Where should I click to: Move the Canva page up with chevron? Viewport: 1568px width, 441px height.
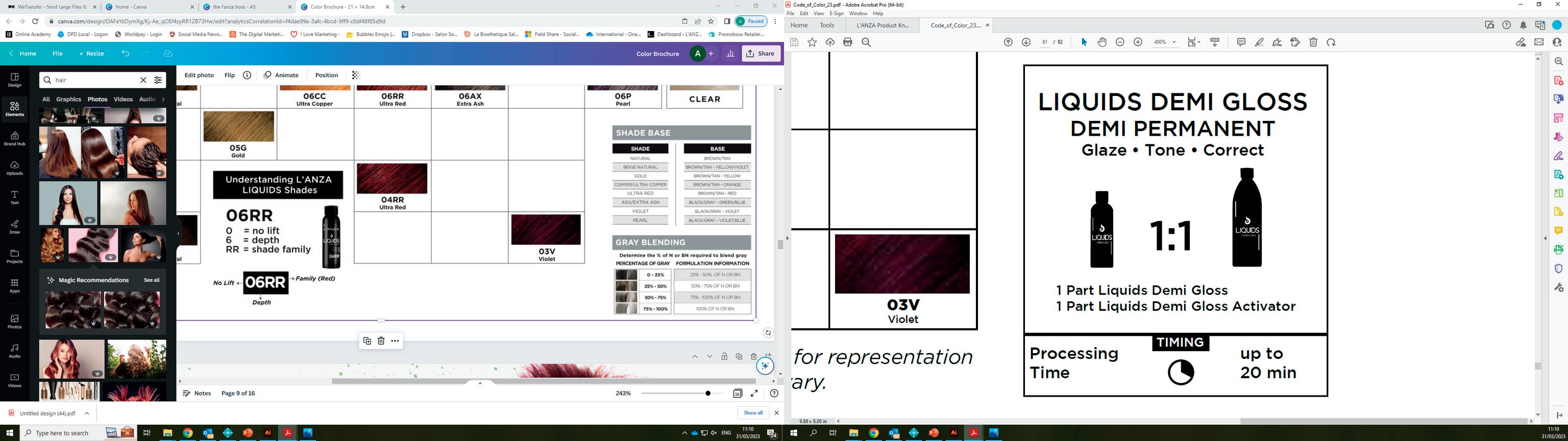point(695,356)
